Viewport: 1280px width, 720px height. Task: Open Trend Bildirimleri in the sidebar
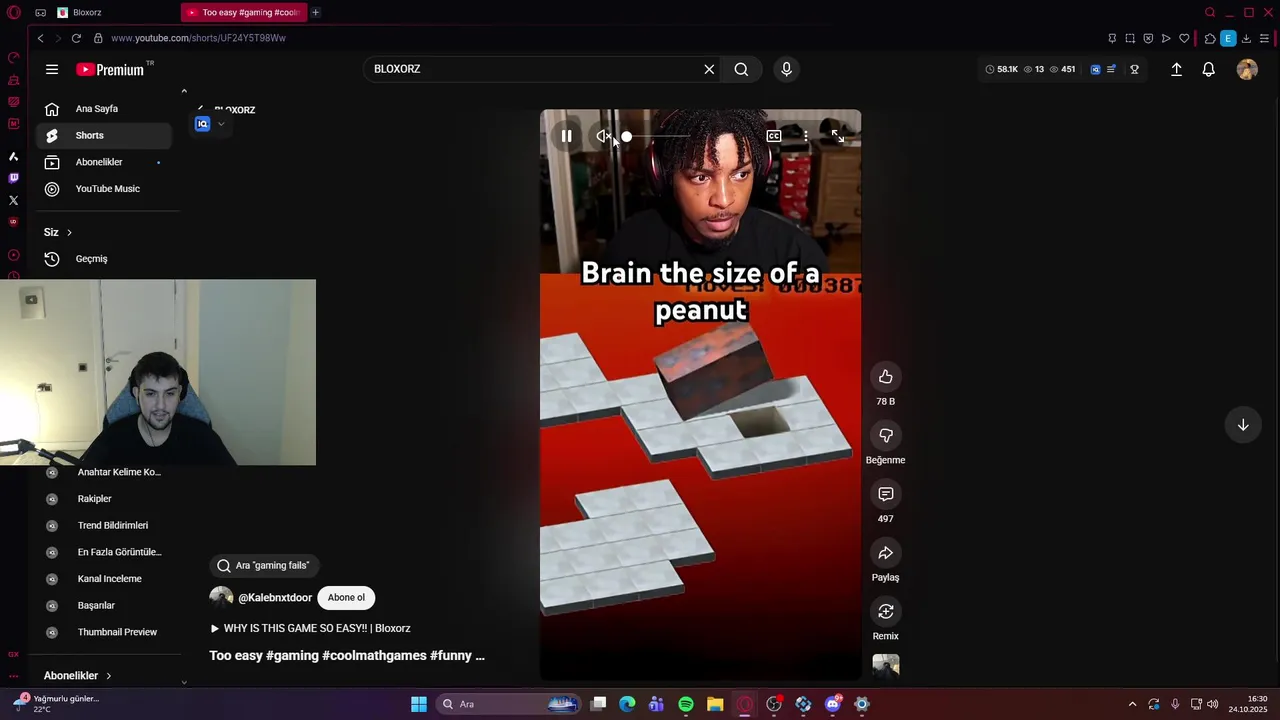(104, 525)
